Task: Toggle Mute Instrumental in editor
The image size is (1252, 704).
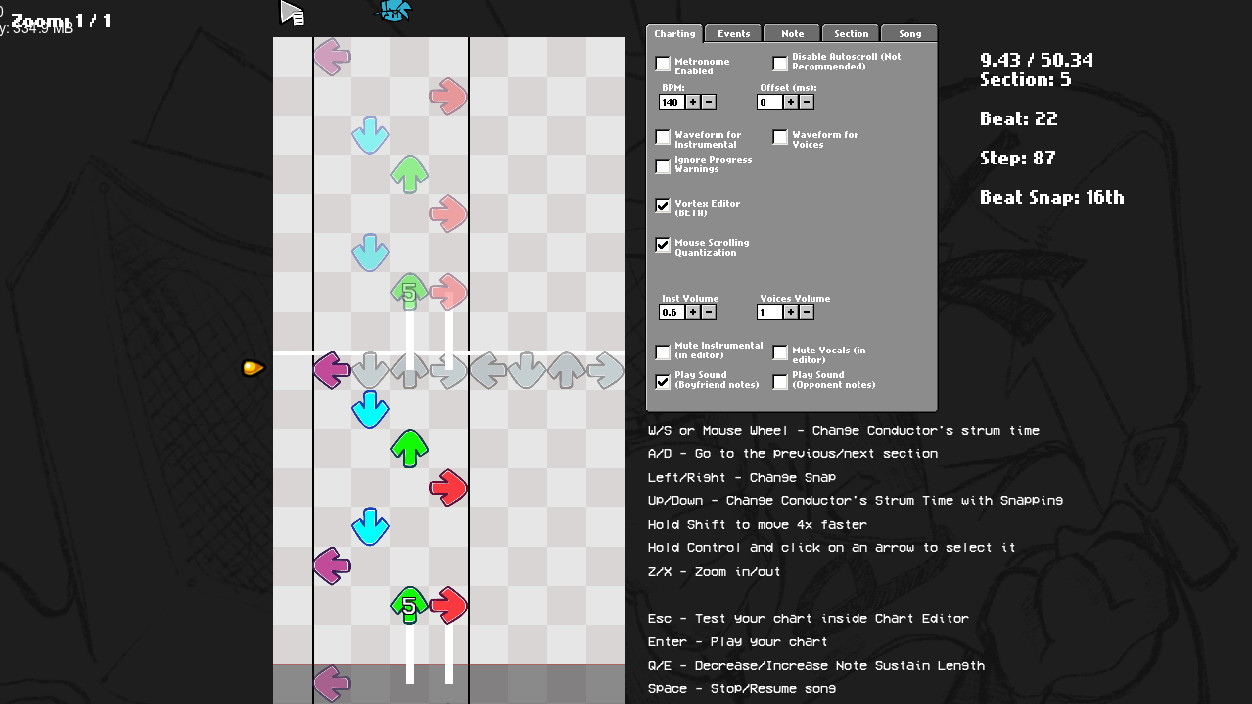Action: [663, 352]
